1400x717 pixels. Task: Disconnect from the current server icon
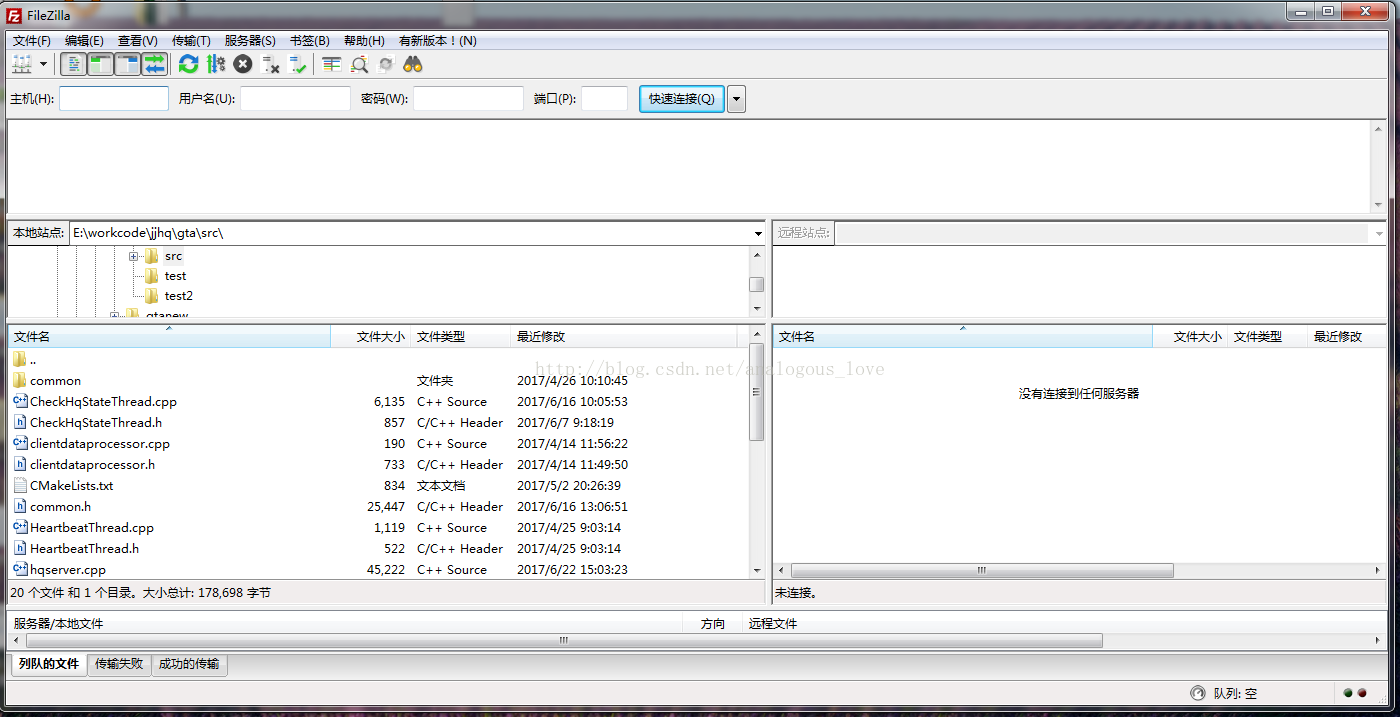[270, 64]
